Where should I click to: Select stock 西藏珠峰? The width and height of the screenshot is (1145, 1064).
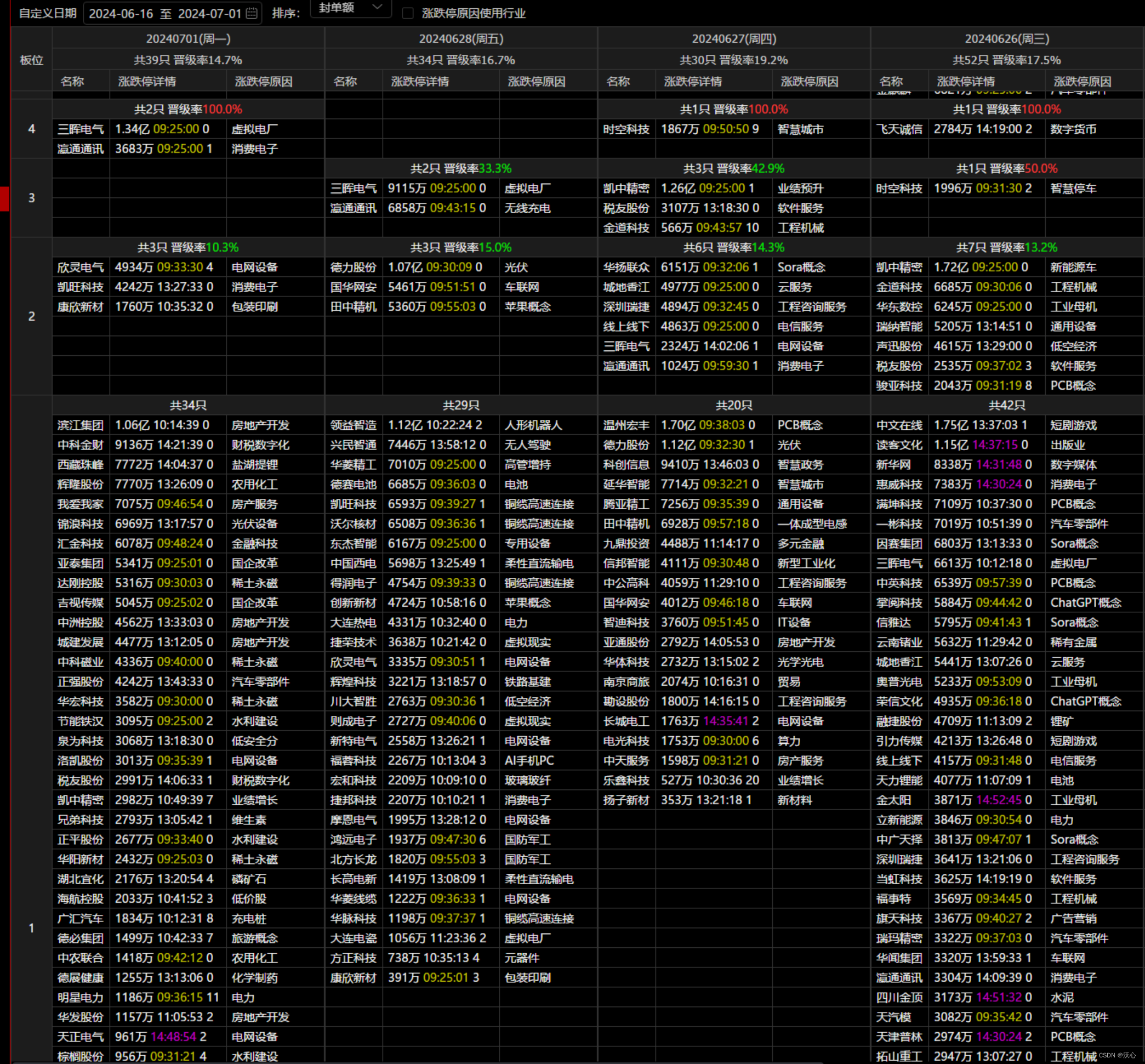click(81, 465)
